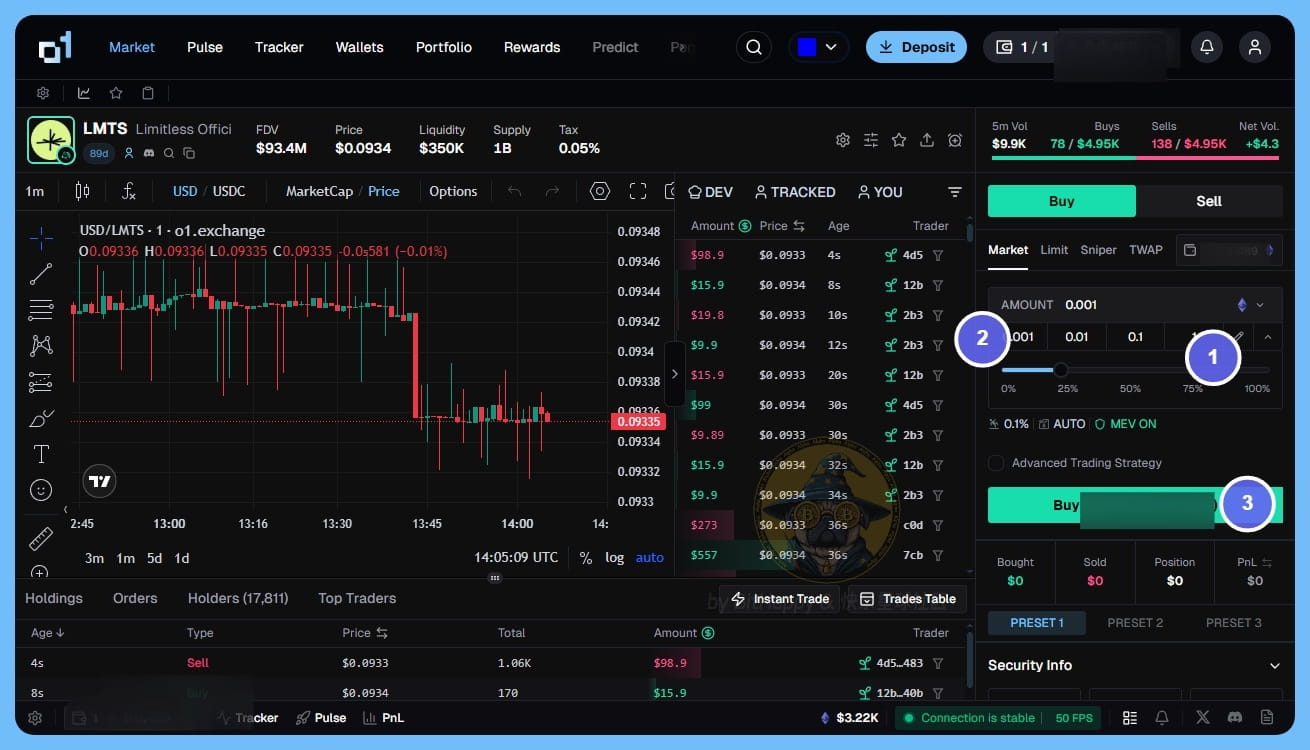Select the Sell side toggle
The image size is (1310, 750).
[1209, 201]
